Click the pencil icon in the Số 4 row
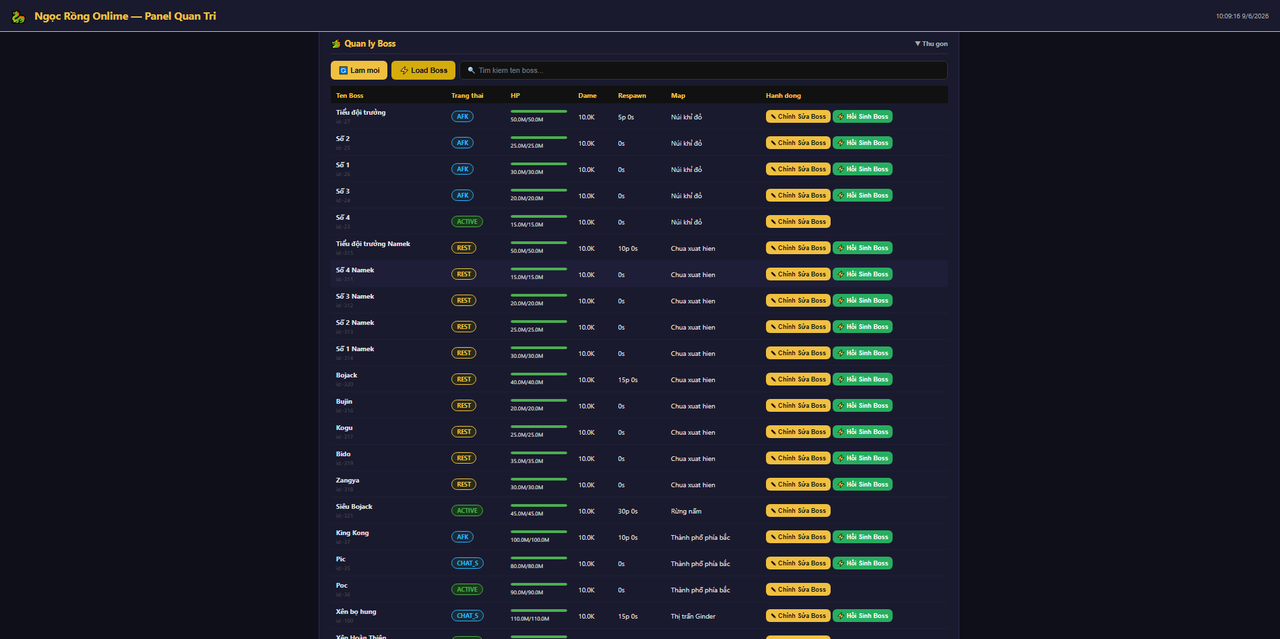 (x=774, y=222)
